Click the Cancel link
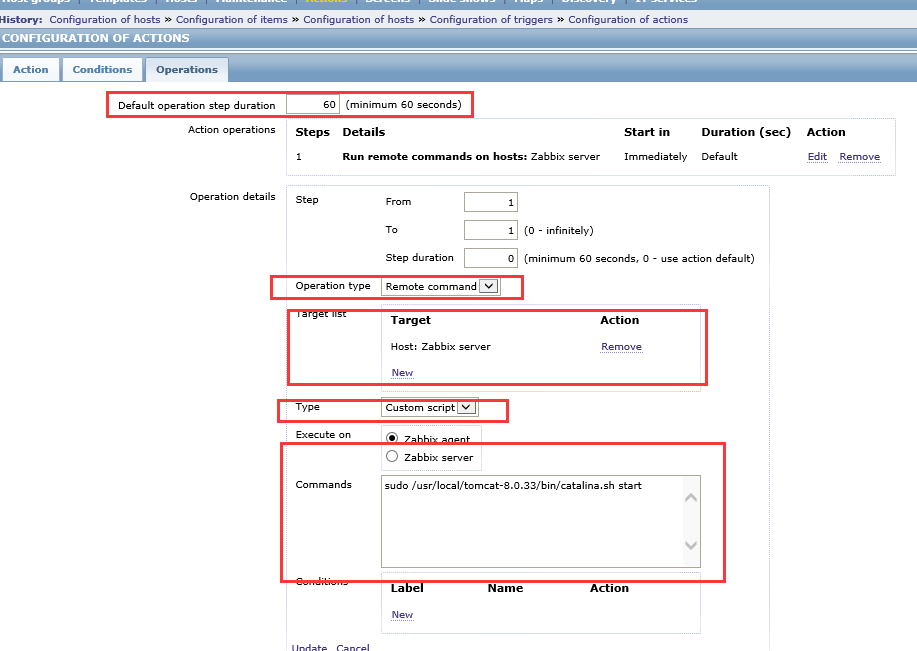The image size is (917, 651). tap(353, 647)
